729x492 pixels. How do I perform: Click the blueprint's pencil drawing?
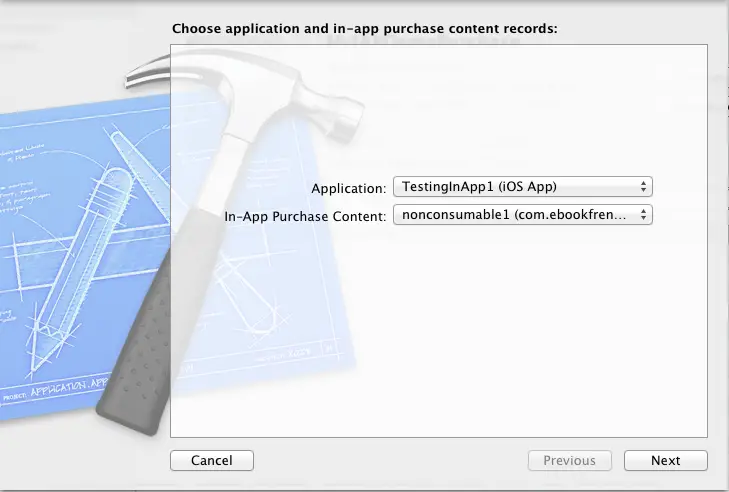click(80, 250)
